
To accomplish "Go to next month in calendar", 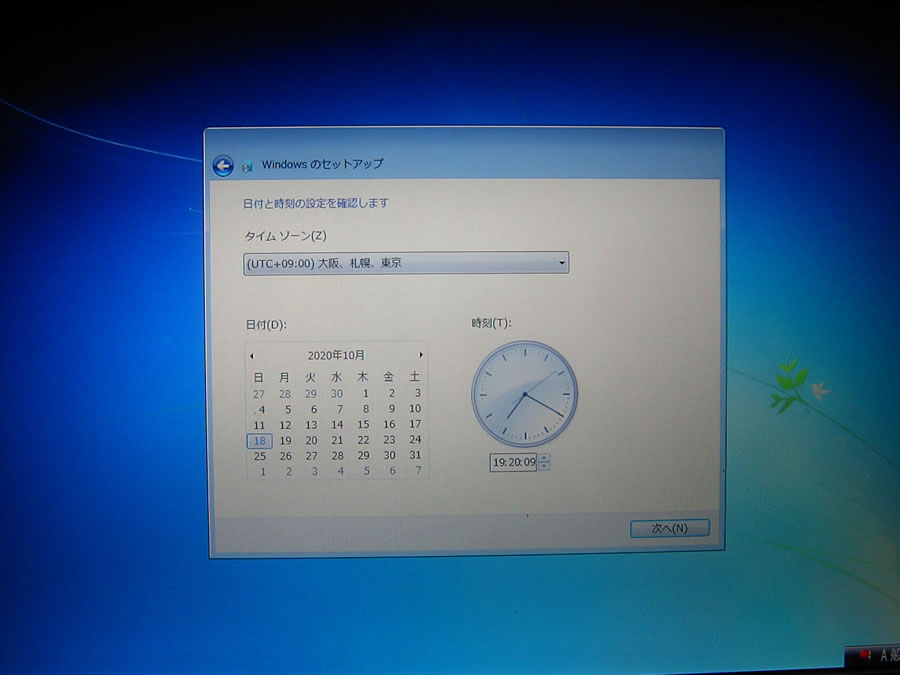I will coord(421,355).
